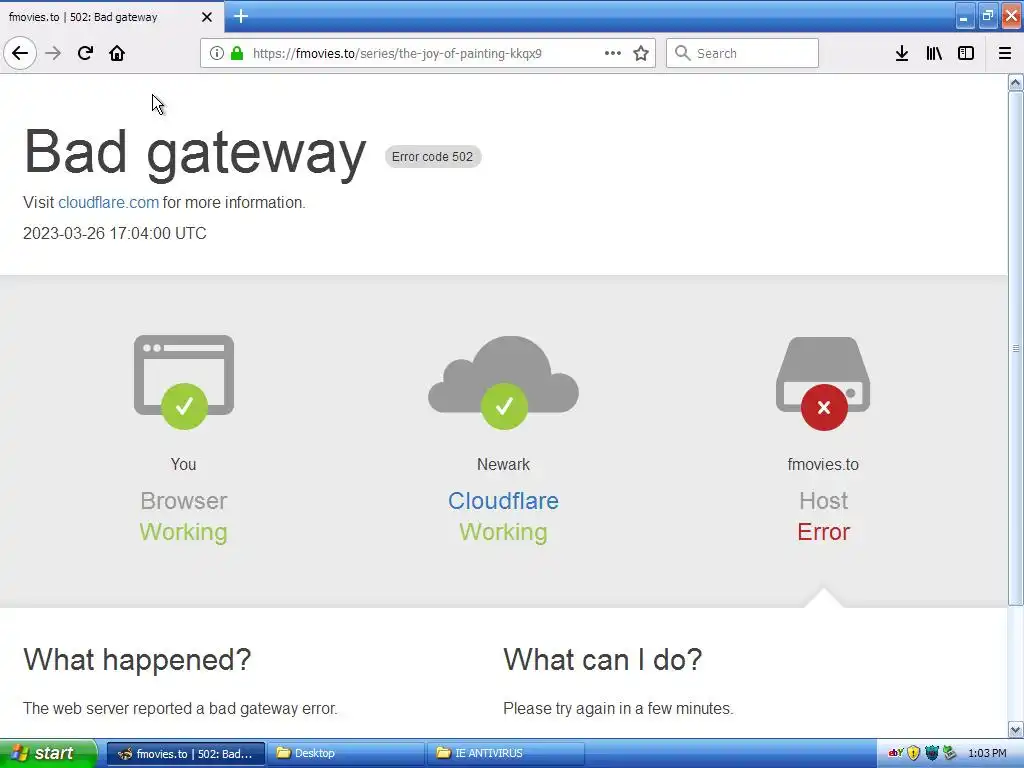
Task: Open the hamburger application menu
Action: click(x=1004, y=54)
